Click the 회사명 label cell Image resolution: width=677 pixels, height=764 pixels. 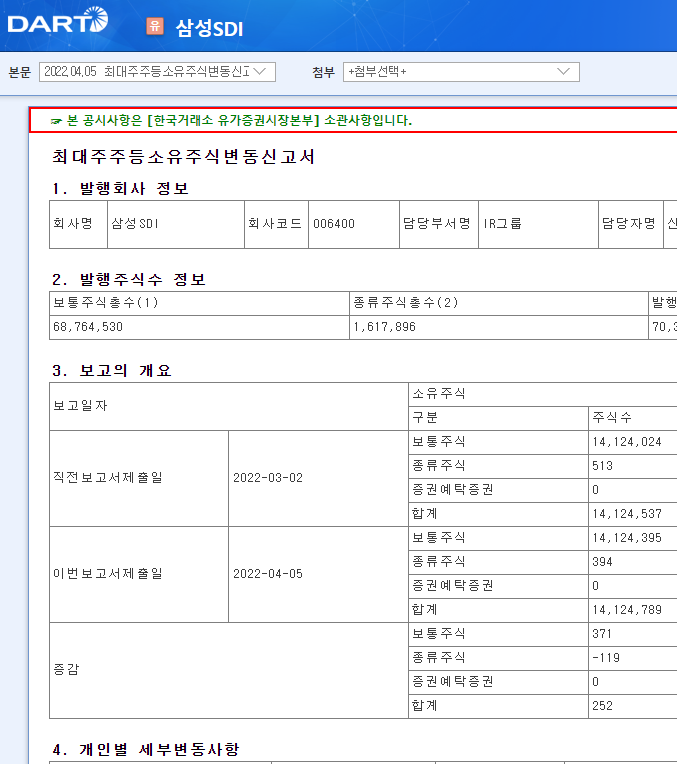tap(78, 224)
